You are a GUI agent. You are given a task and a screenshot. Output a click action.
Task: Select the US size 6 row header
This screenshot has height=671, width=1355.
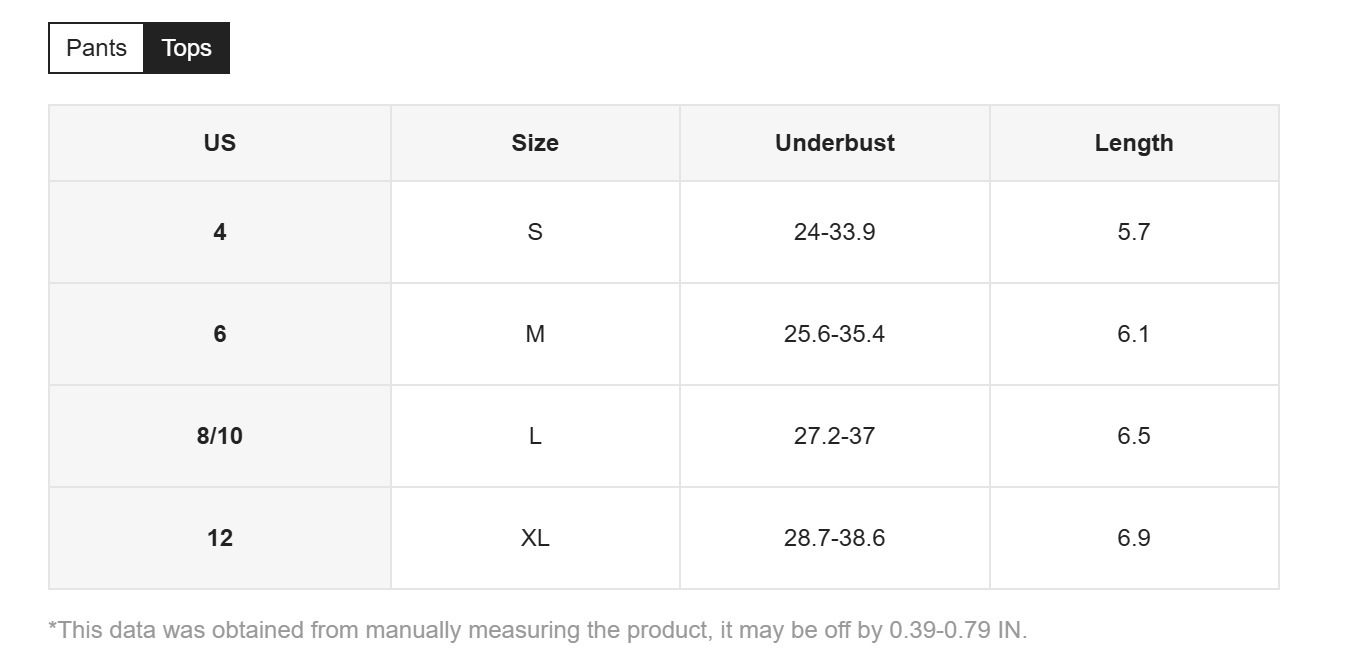pyautogui.click(x=220, y=334)
